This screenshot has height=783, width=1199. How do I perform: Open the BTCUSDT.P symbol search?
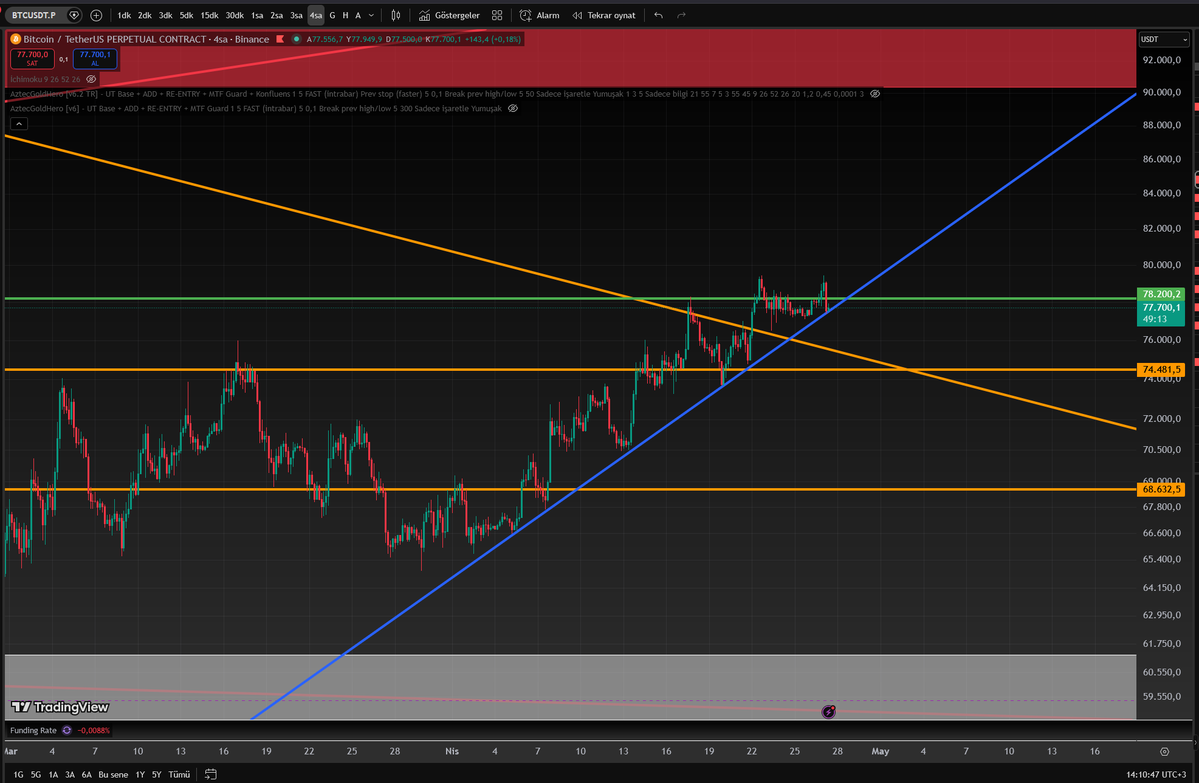[x=34, y=15]
